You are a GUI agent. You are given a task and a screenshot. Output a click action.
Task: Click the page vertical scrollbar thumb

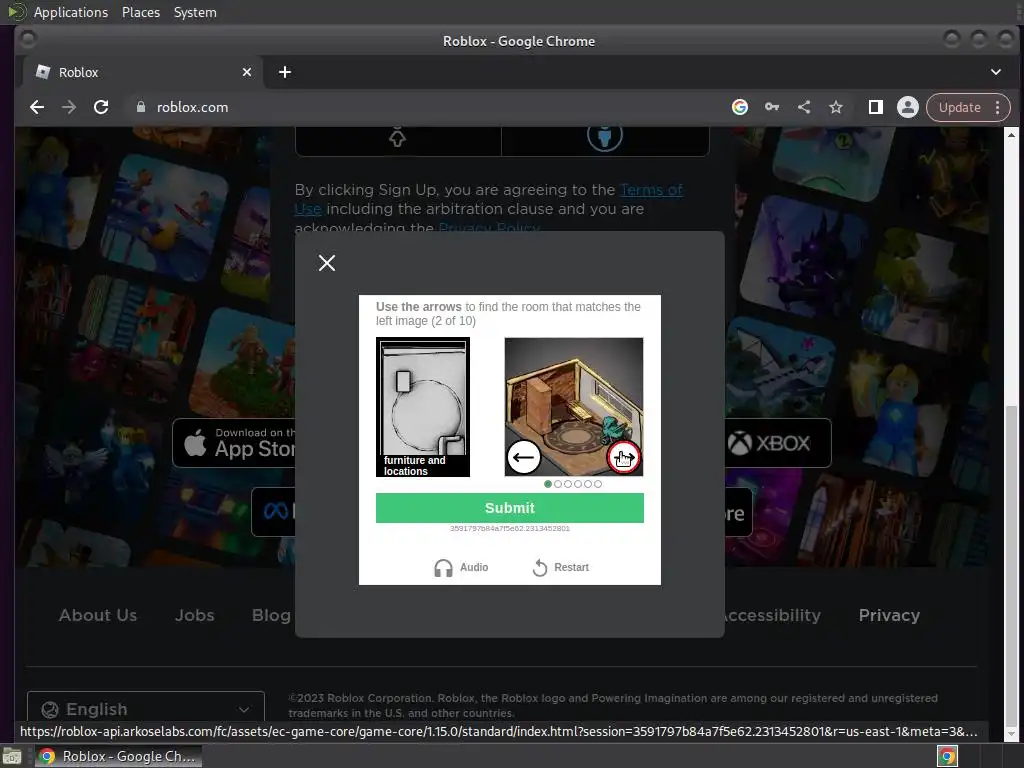pyautogui.click(x=1011, y=564)
